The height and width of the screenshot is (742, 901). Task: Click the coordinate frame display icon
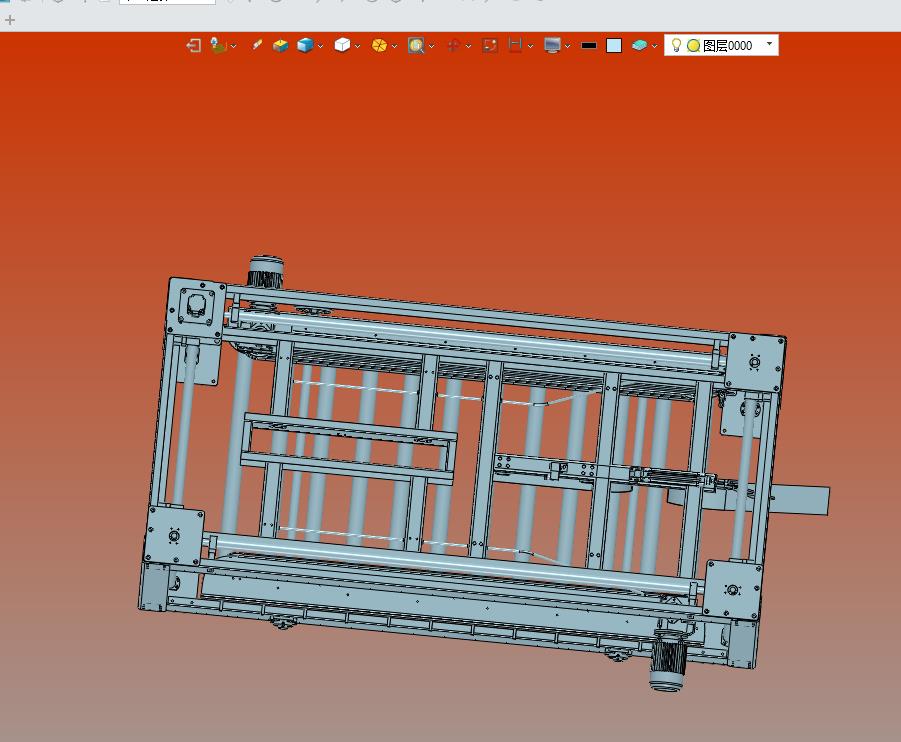point(219,45)
